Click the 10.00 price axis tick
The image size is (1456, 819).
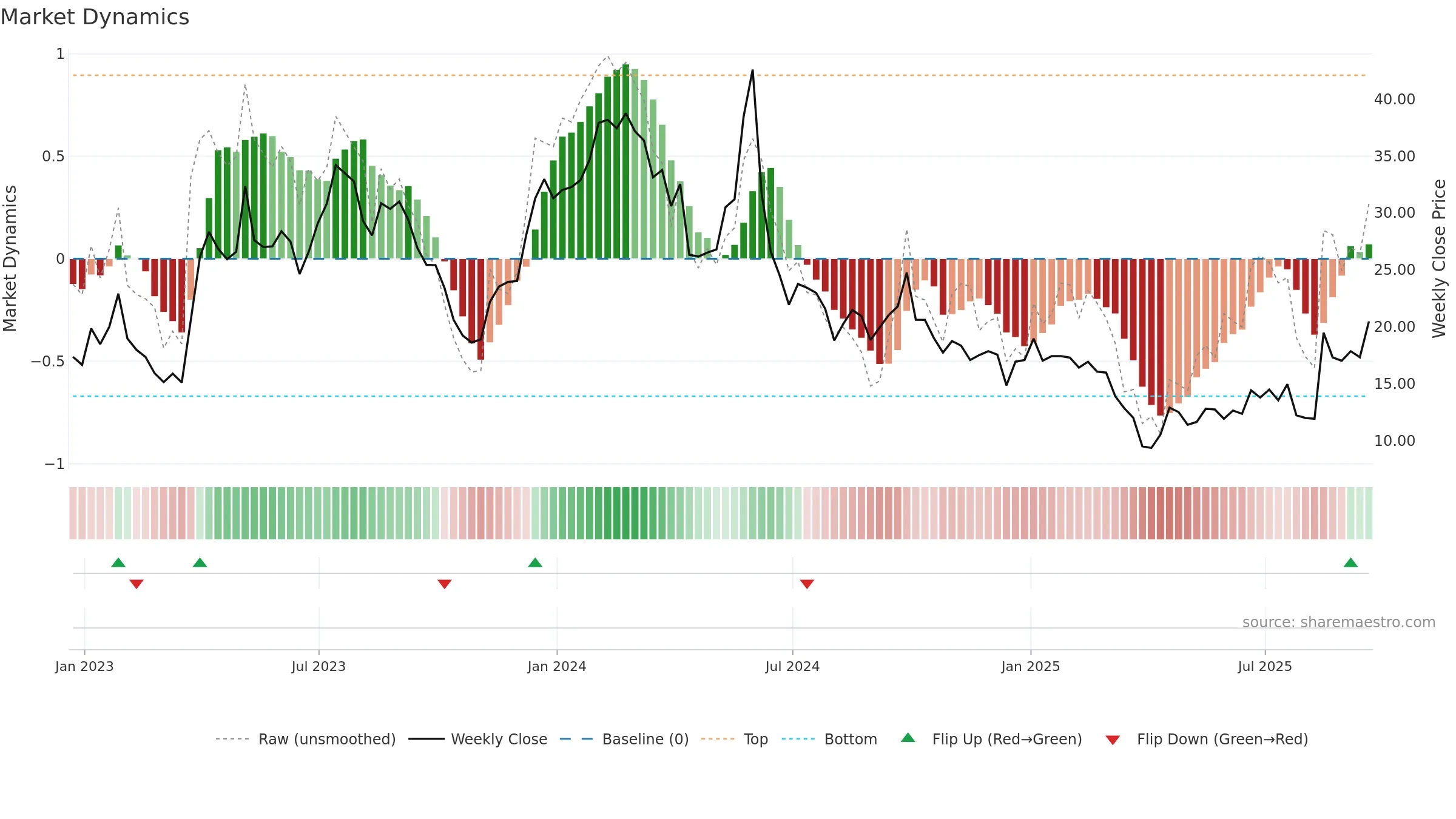pos(1395,441)
